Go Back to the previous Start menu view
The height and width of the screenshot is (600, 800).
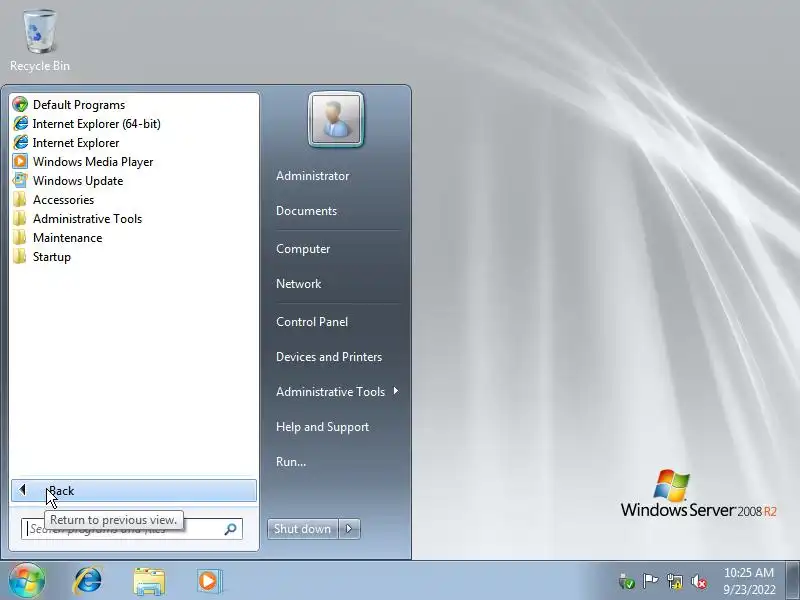tap(134, 491)
